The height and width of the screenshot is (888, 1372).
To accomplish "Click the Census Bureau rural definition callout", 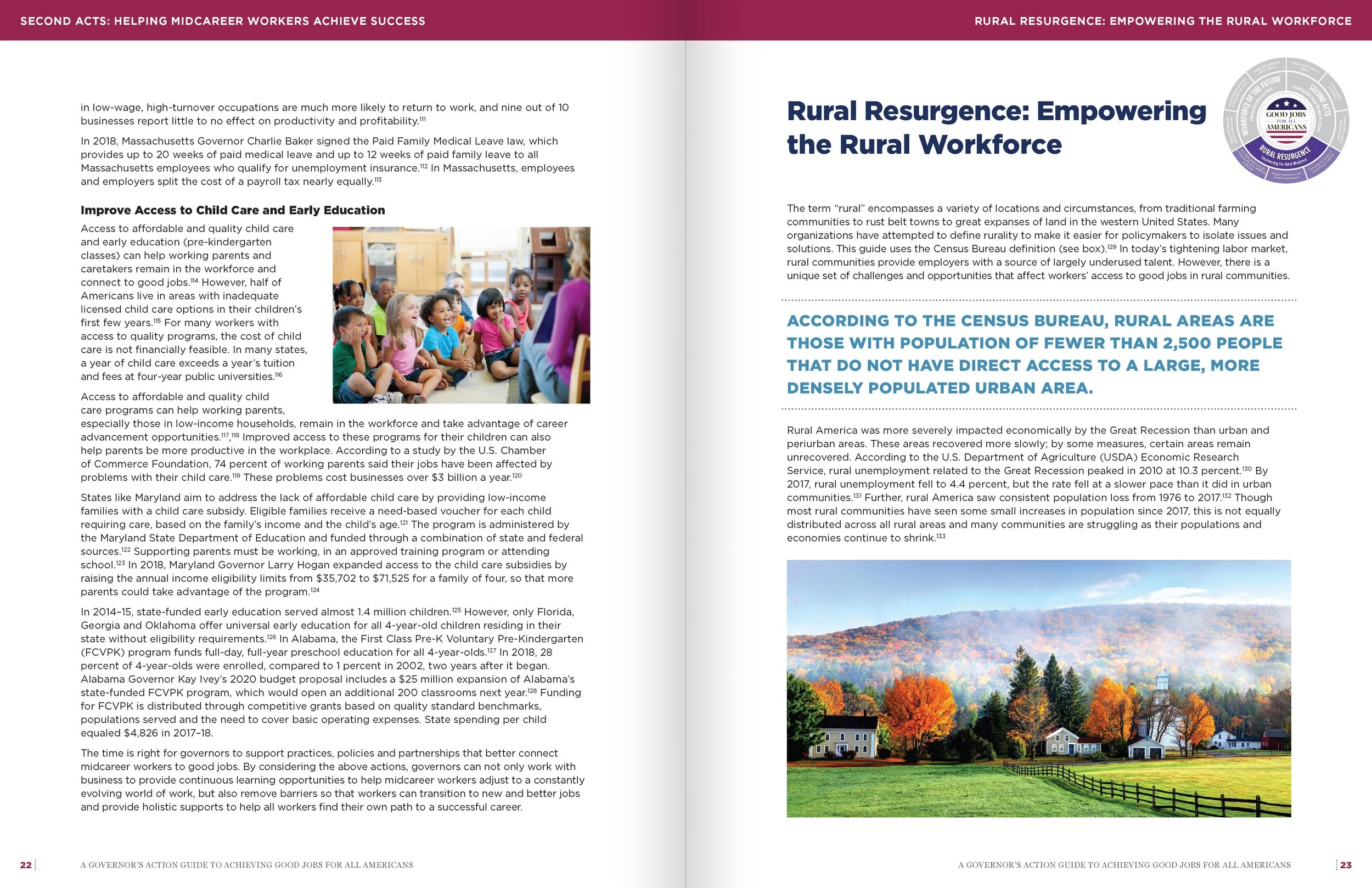I will click(x=1034, y=354).
